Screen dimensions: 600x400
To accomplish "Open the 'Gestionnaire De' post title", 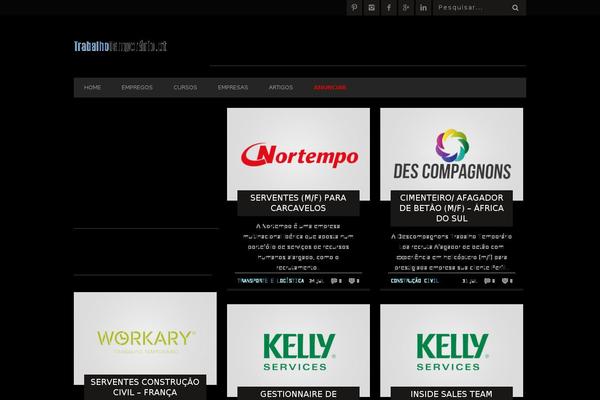I will coord(298,394).
